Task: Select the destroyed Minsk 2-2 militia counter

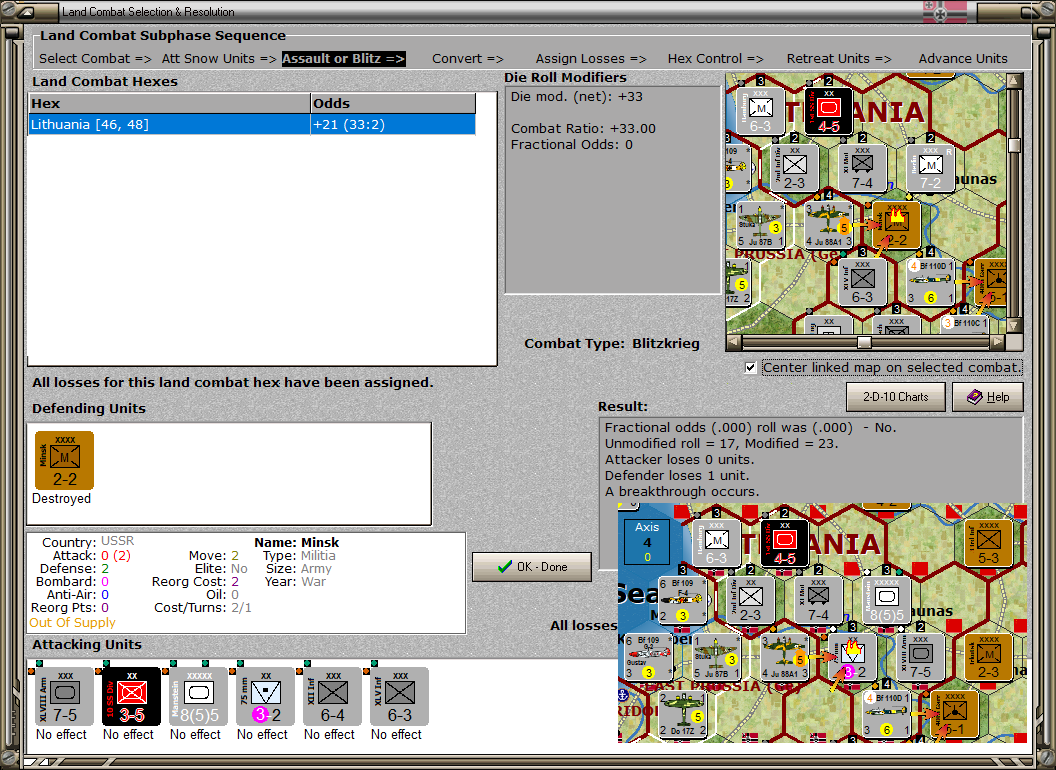Action: point(65,461)
